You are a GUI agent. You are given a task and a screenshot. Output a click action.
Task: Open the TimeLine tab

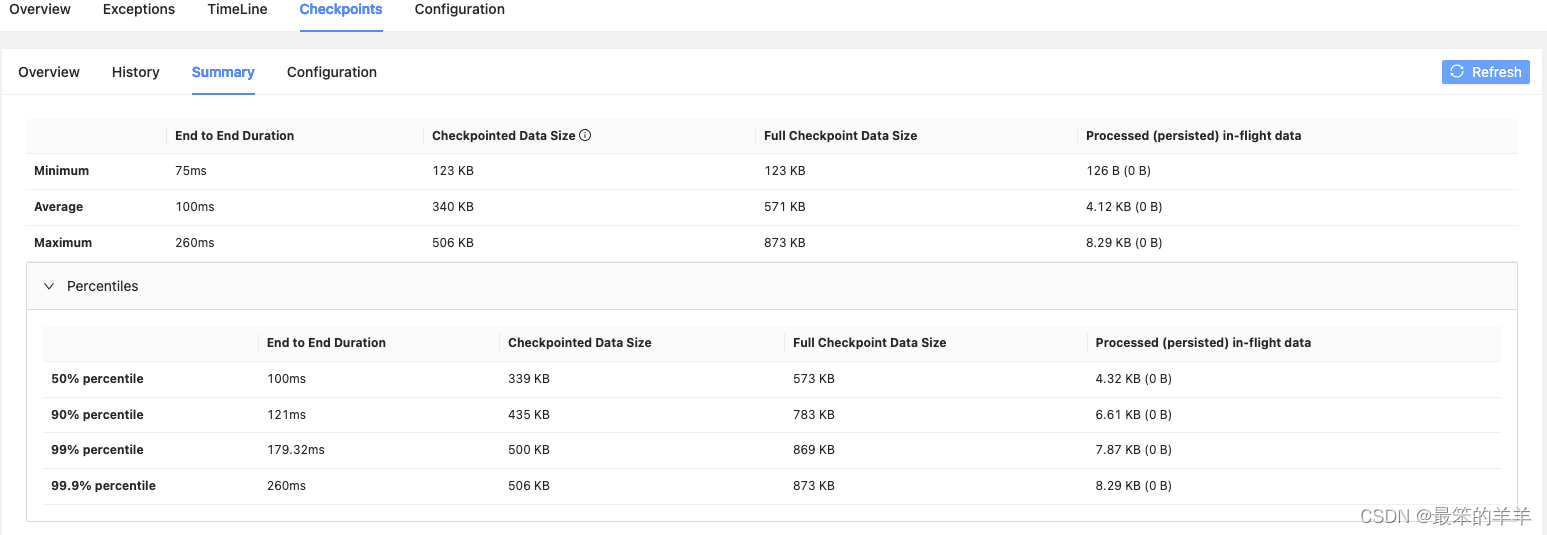coord(238,9)
